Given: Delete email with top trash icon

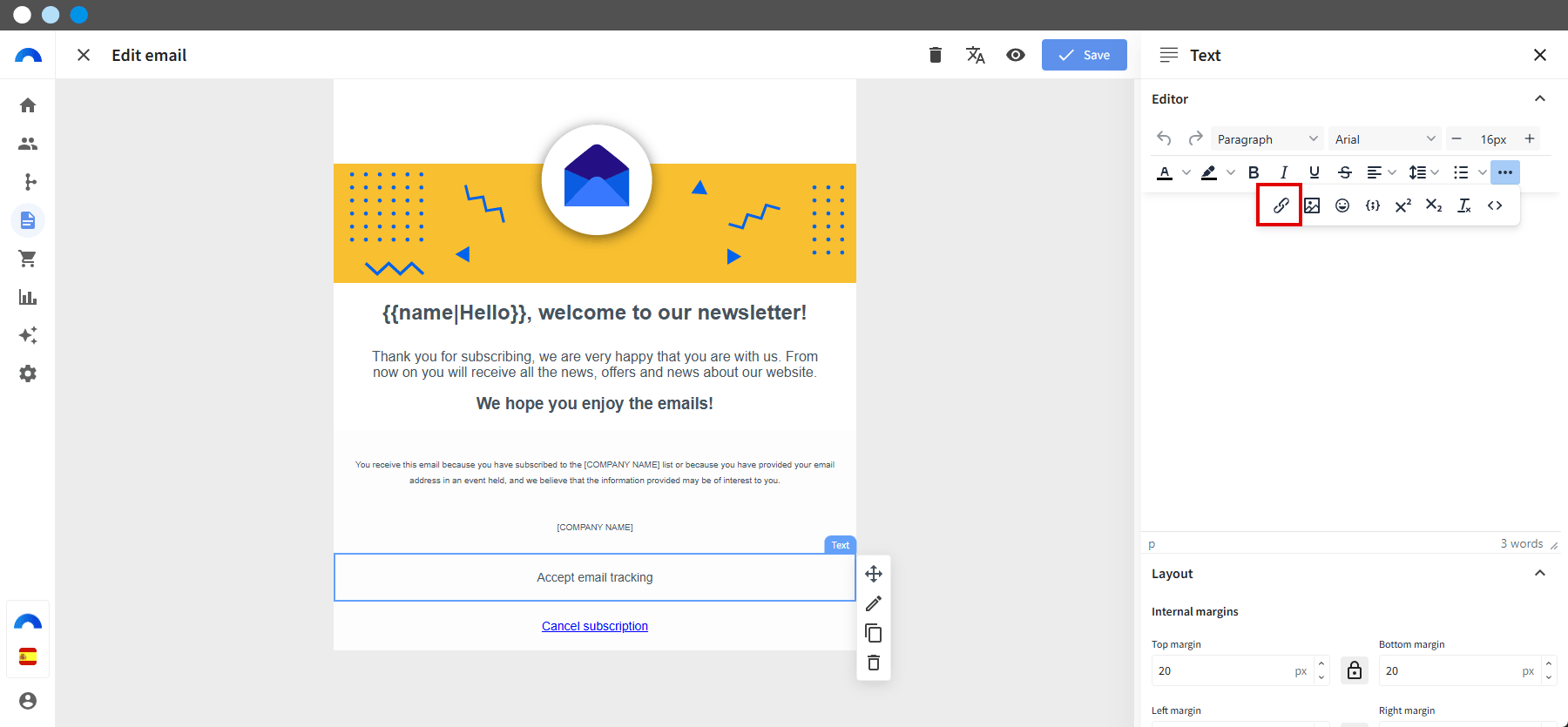Looking at the screenshot, I should pos(936,55).
